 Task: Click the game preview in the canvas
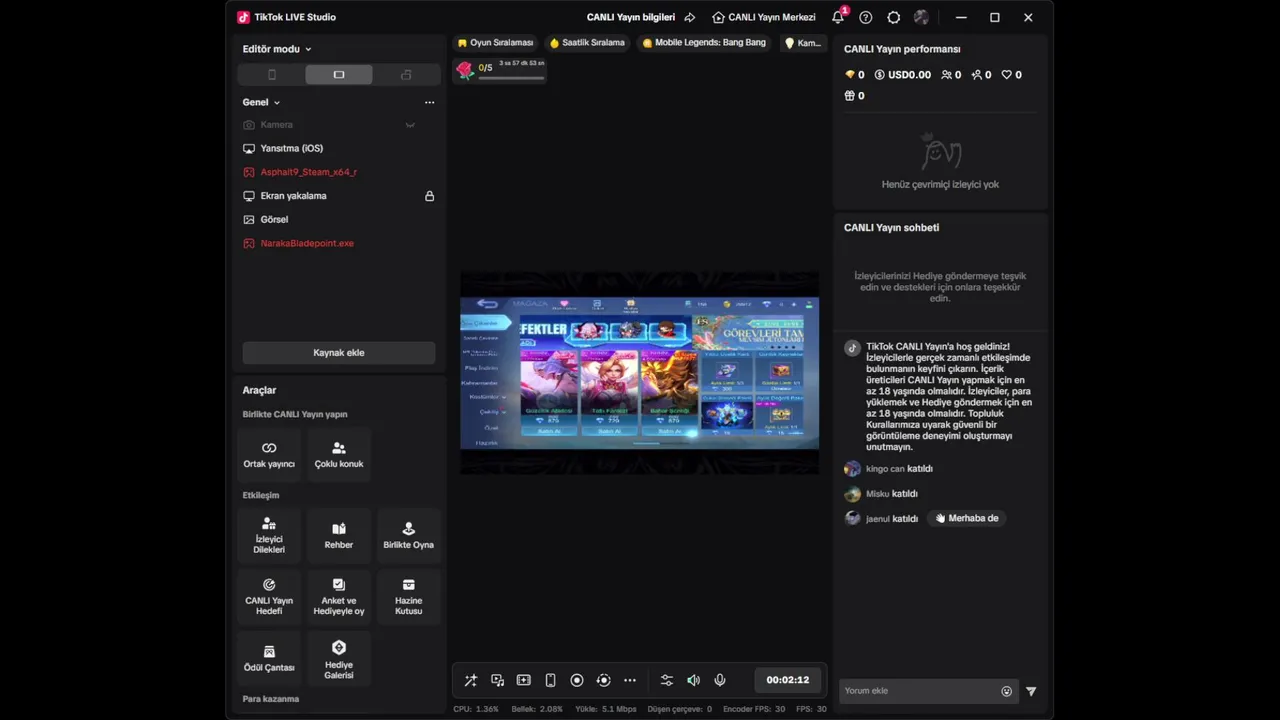[x=639, y=373]
